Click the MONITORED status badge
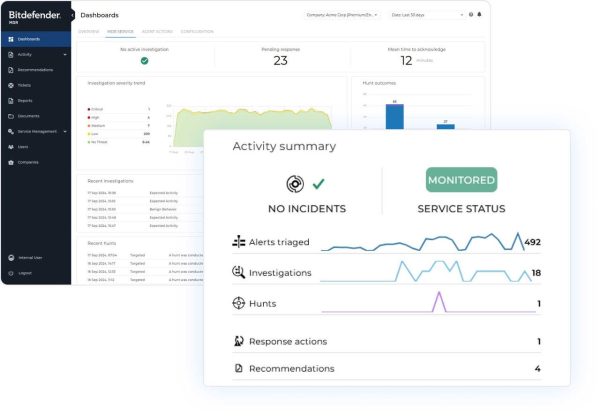600x416 pixels. pyautogui.click(x=461, y=180)
